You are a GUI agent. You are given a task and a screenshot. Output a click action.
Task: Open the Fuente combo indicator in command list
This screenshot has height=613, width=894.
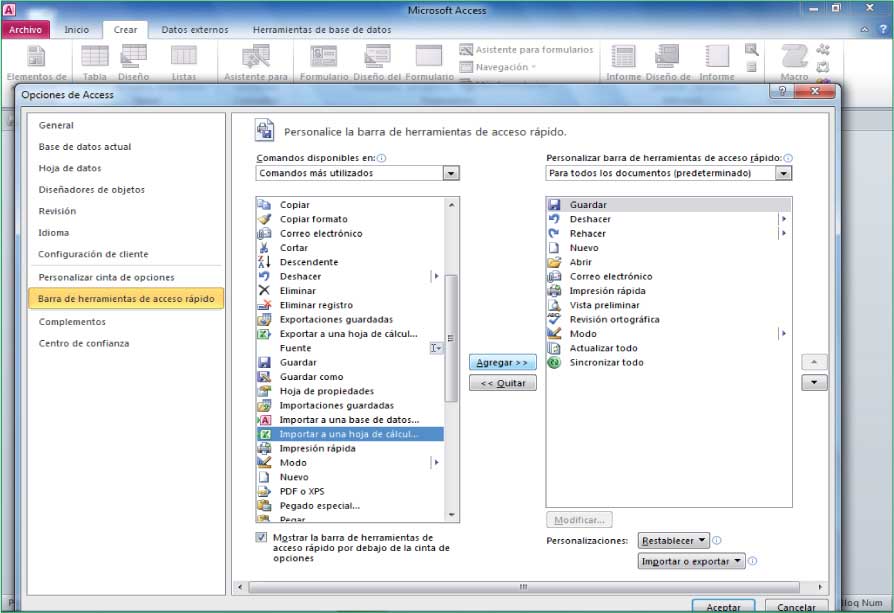coord(436,348)
